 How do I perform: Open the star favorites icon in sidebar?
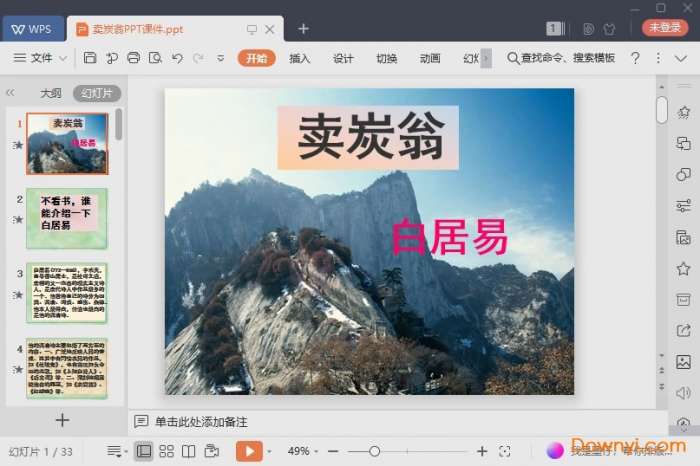[x=683, y=269]
